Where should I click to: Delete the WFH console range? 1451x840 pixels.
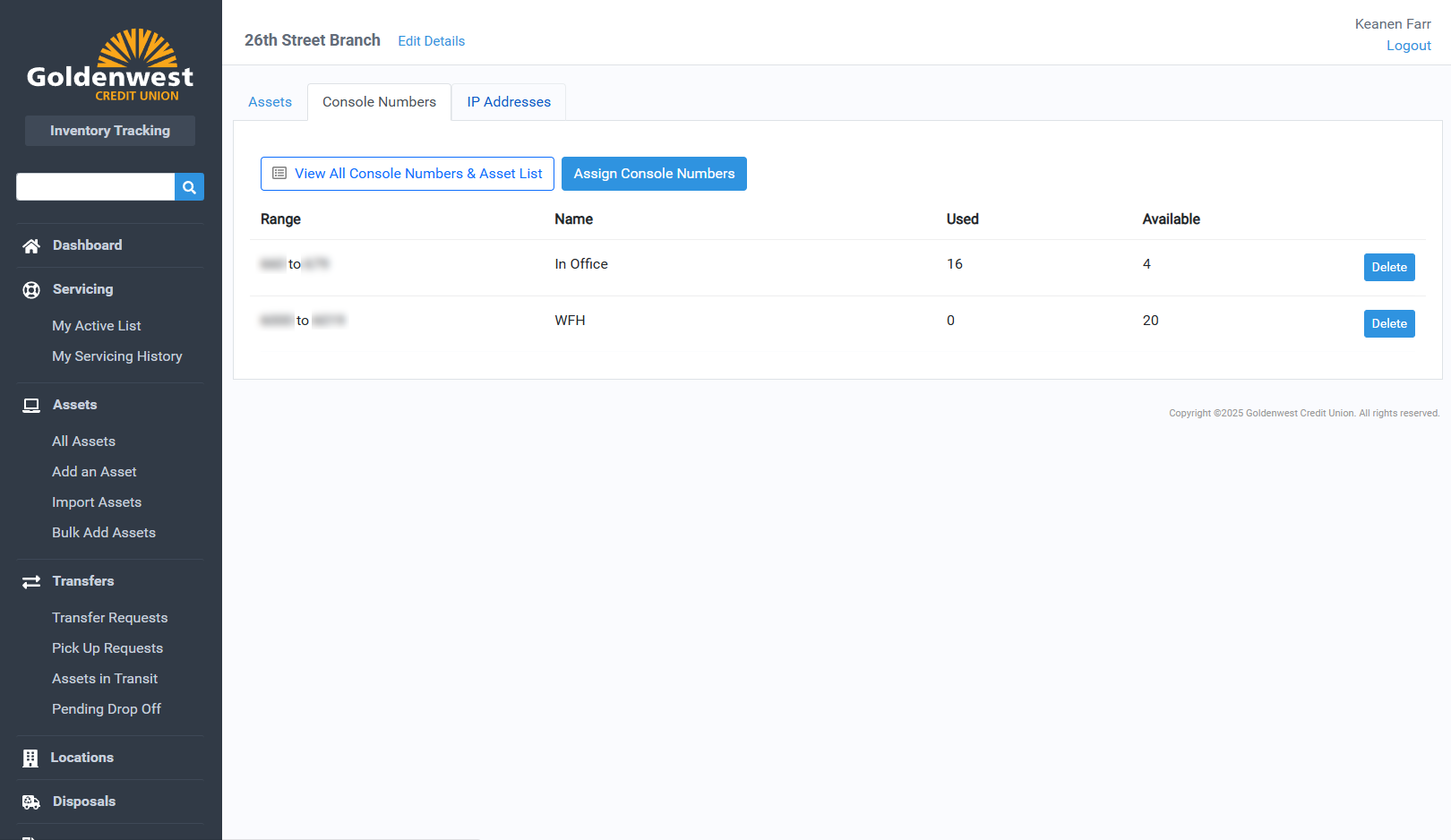click(x=1388, y=323)
